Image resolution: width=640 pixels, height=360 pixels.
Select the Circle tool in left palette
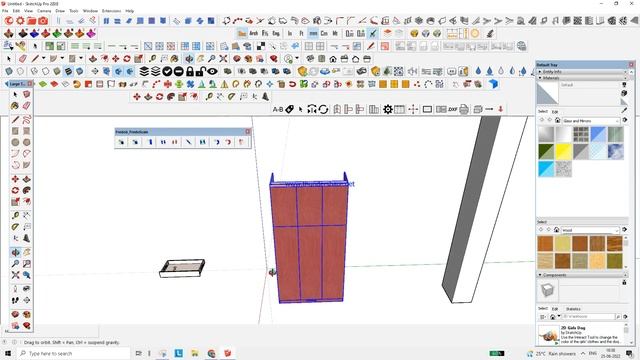pos(15,142)
